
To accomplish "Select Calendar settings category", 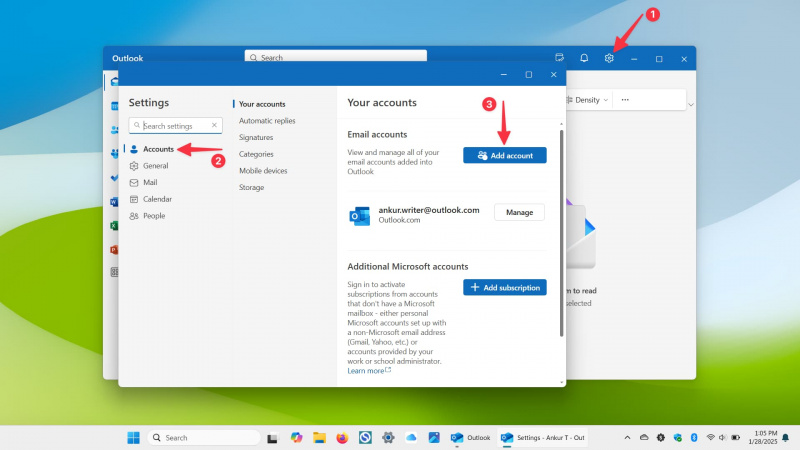I will (157, 199).
